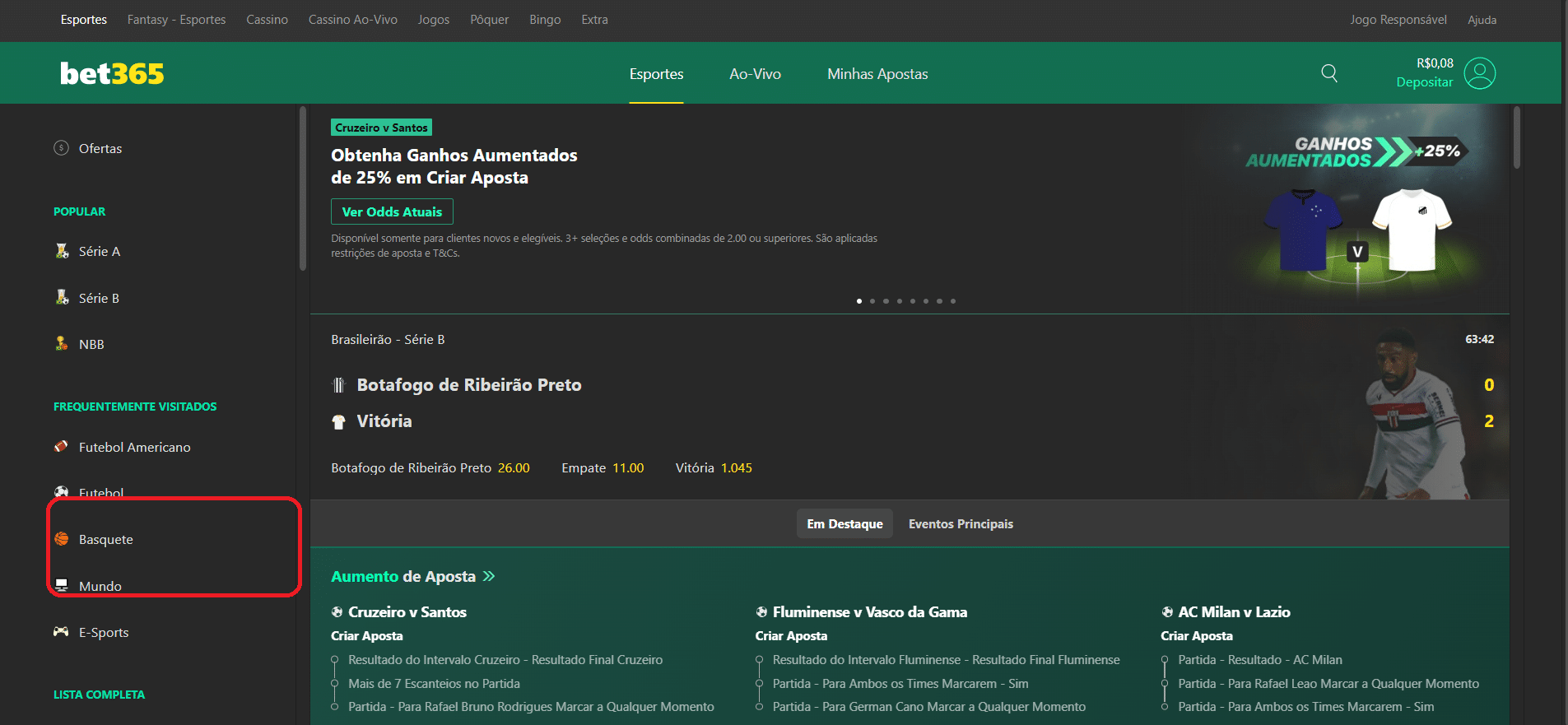Image resolution: width=1568 pixels, height=725 pixels.
Task: Open Ofertas in the sidebar
Action: [x=100, y=148]
